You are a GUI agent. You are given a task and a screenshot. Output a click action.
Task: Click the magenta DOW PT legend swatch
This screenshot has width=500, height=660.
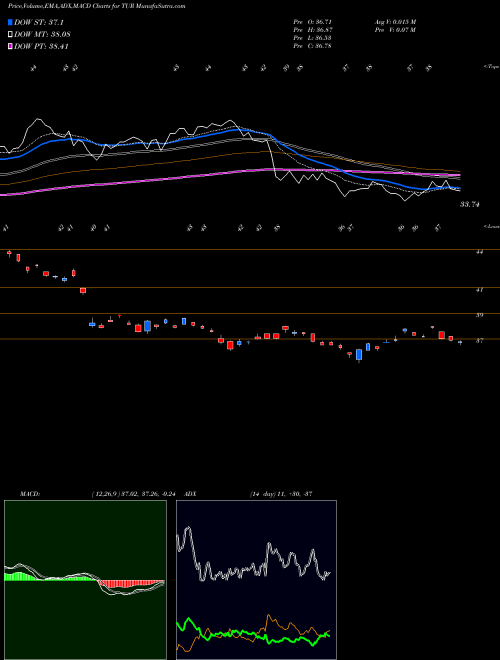point(11,46)
